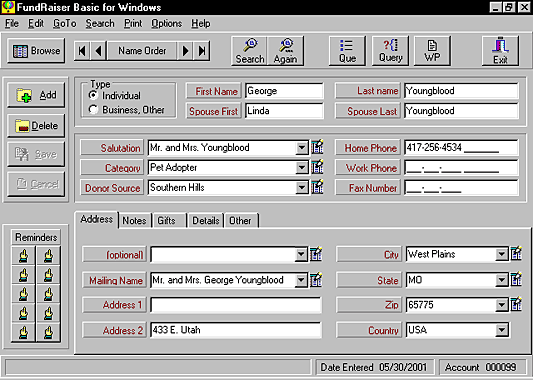Switch to the Notes tab

pos(134,221)
